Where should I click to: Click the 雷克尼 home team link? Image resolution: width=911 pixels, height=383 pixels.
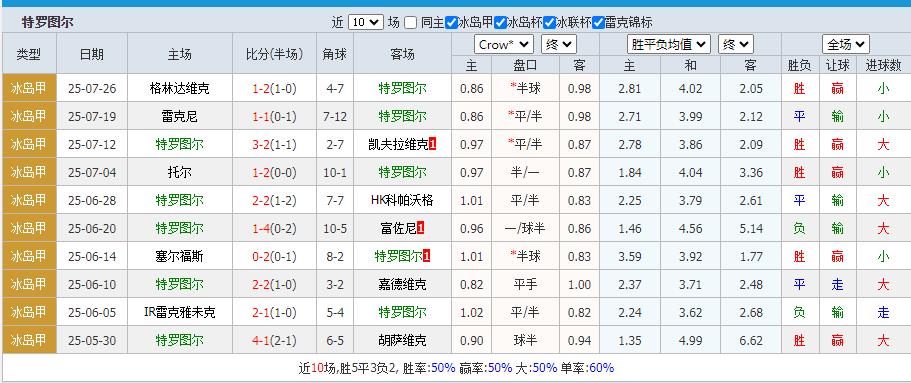[x=180, y=117]
